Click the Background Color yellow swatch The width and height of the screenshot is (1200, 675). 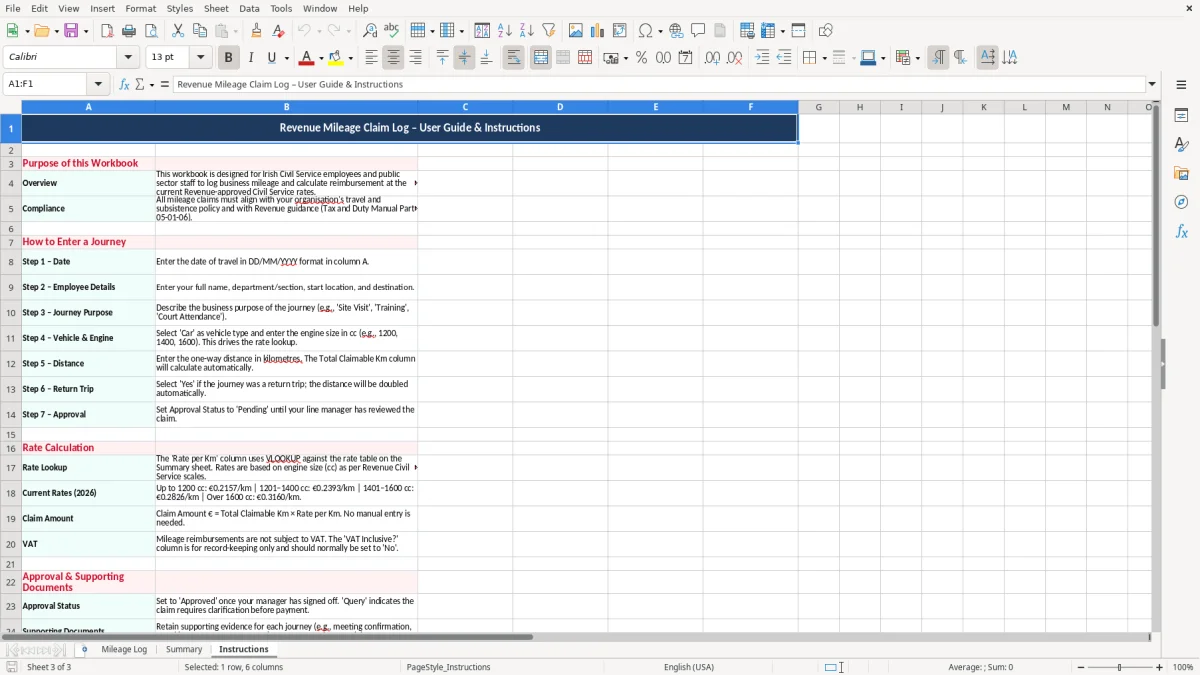[x=337, y=58]
